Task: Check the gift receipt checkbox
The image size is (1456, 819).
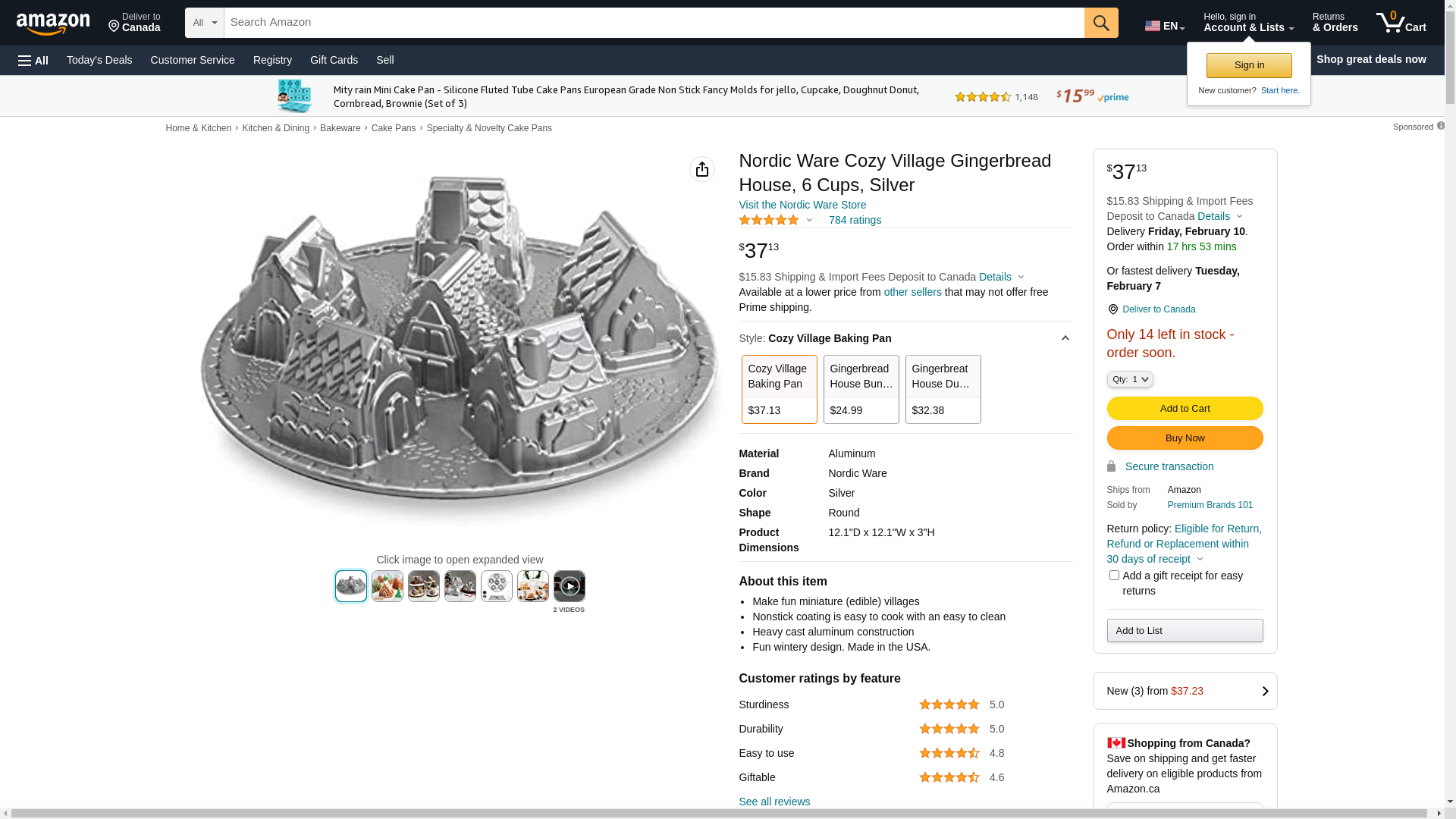Action: point(1114,576)
